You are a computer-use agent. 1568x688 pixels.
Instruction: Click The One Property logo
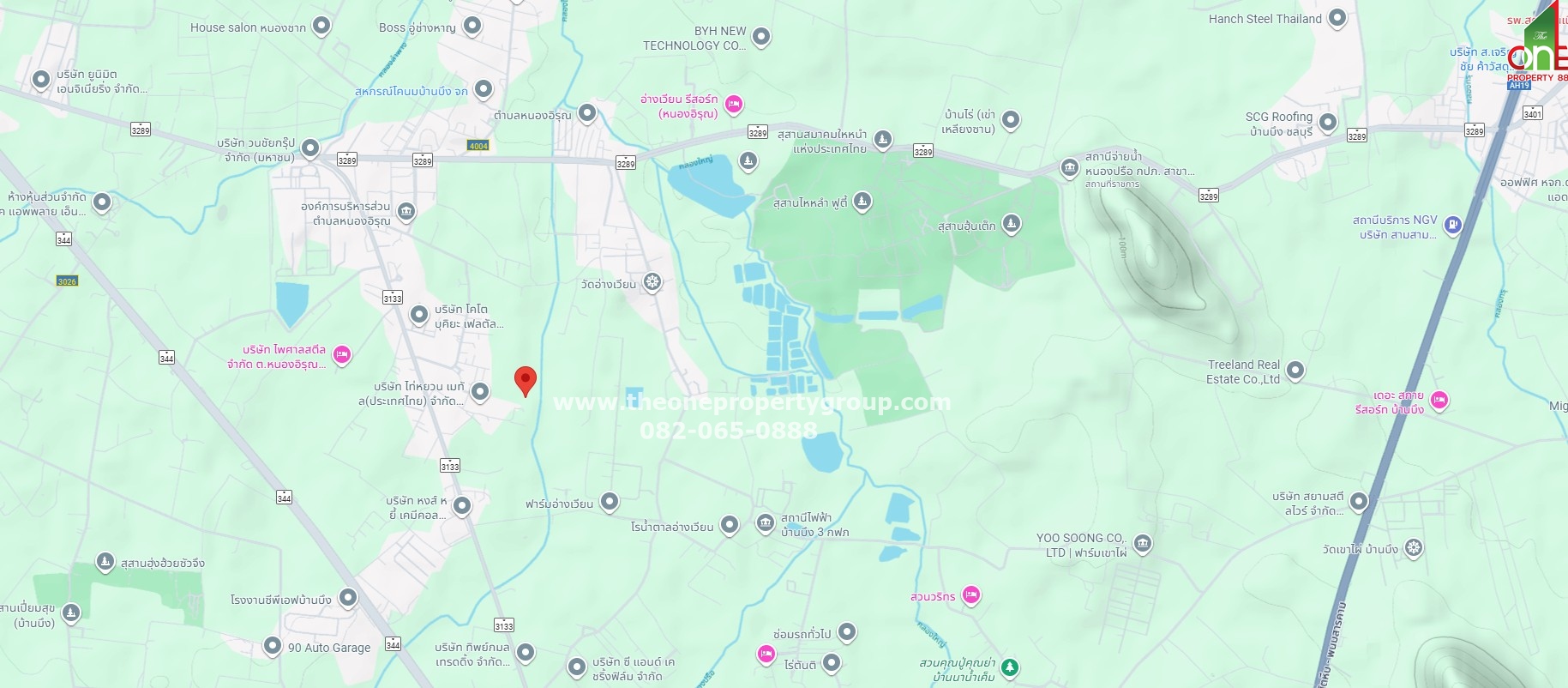tap(1538, 43)
